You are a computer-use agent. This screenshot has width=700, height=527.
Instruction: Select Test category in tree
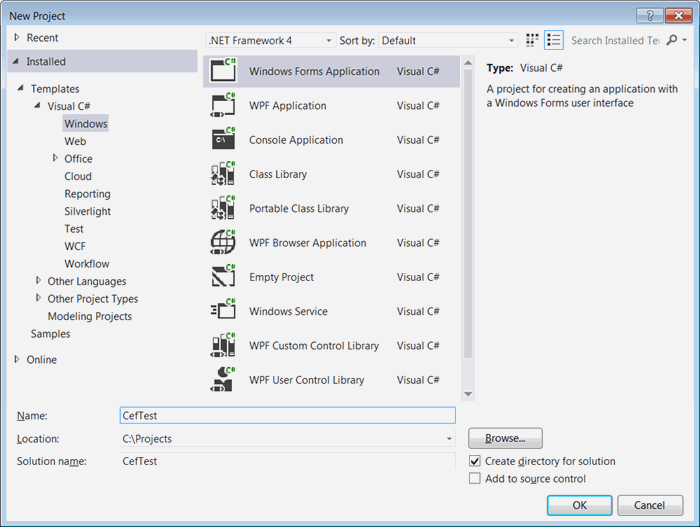tap(74, 229)
